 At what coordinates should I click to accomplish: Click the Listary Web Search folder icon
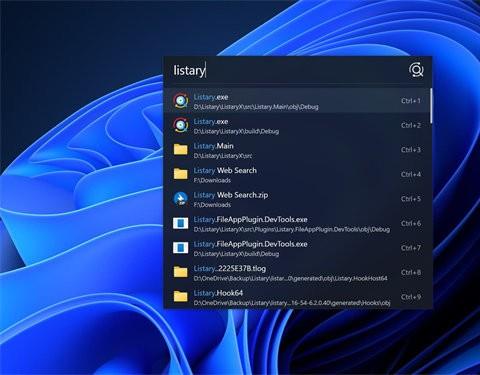pyautogui.click(x=181, y=174)
